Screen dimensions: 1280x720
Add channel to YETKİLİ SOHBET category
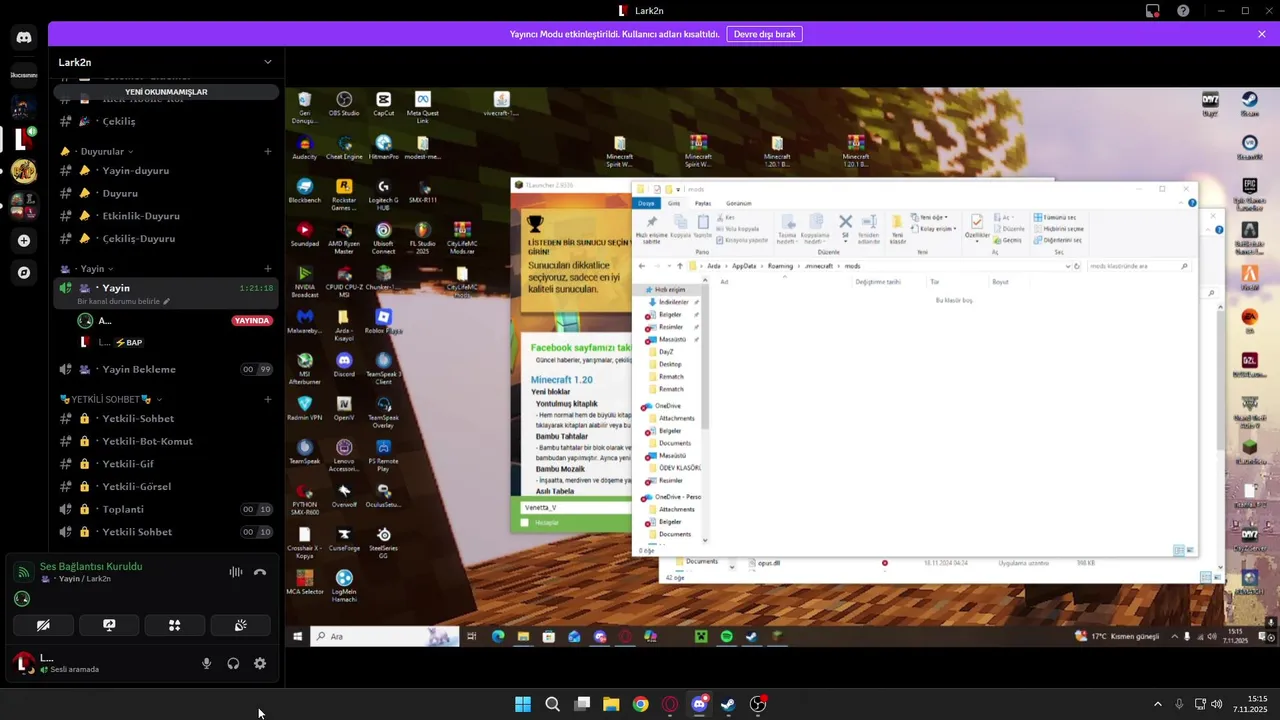(267, 399)
